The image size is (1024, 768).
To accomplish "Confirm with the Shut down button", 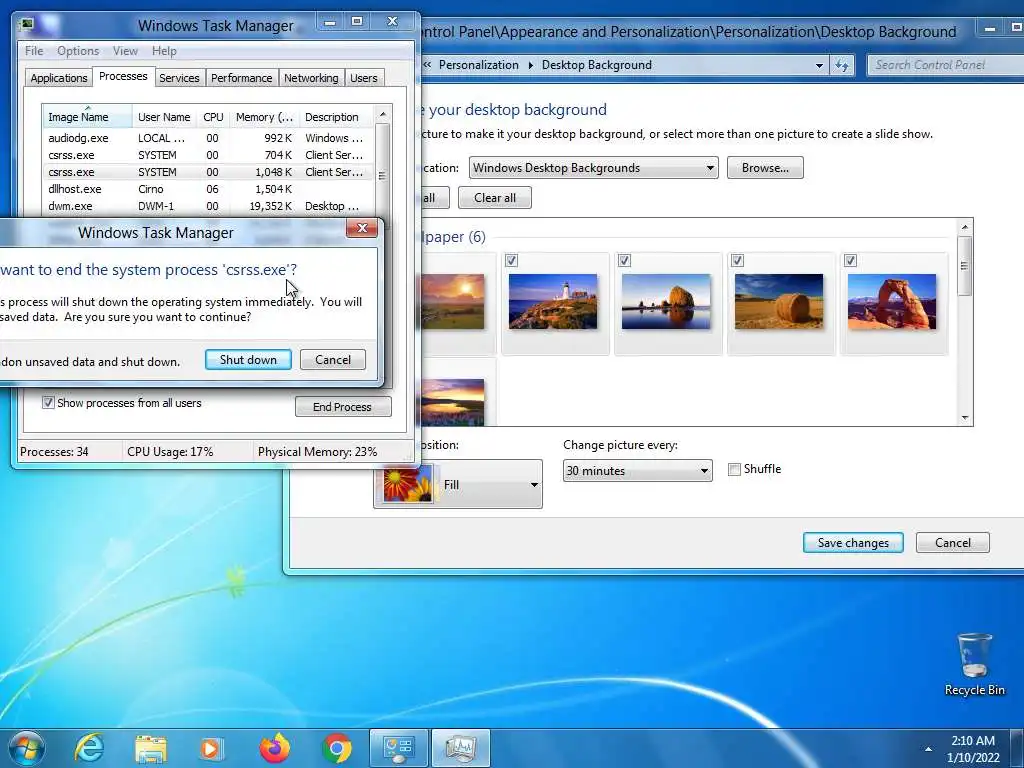I will point(248,360).
